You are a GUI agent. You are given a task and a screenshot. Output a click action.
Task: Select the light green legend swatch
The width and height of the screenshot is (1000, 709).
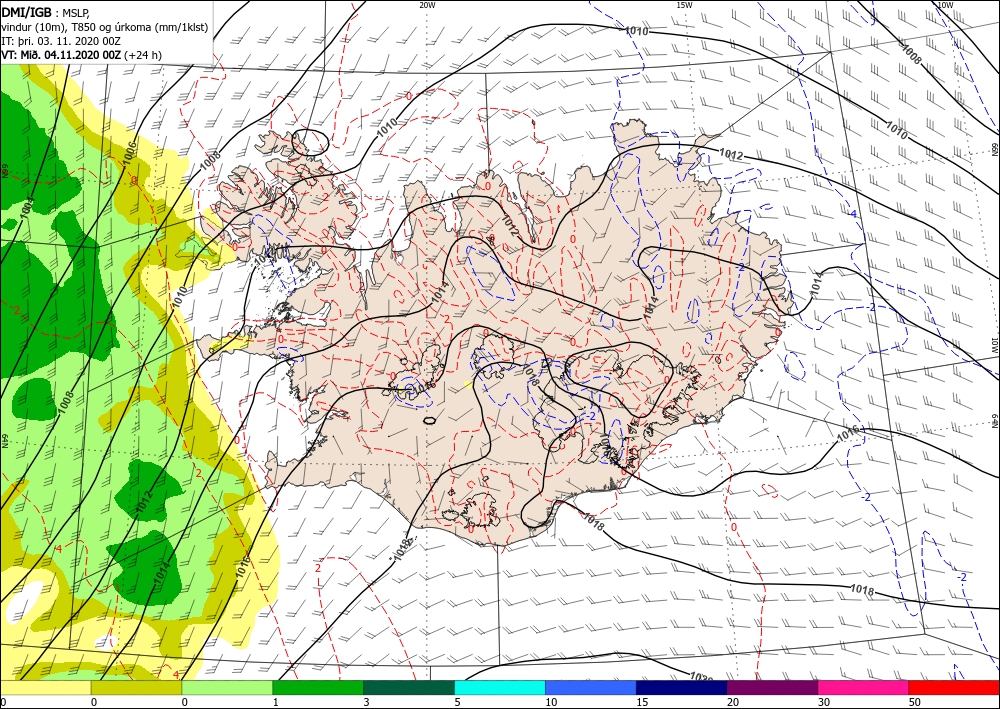(x=227, y=687)
